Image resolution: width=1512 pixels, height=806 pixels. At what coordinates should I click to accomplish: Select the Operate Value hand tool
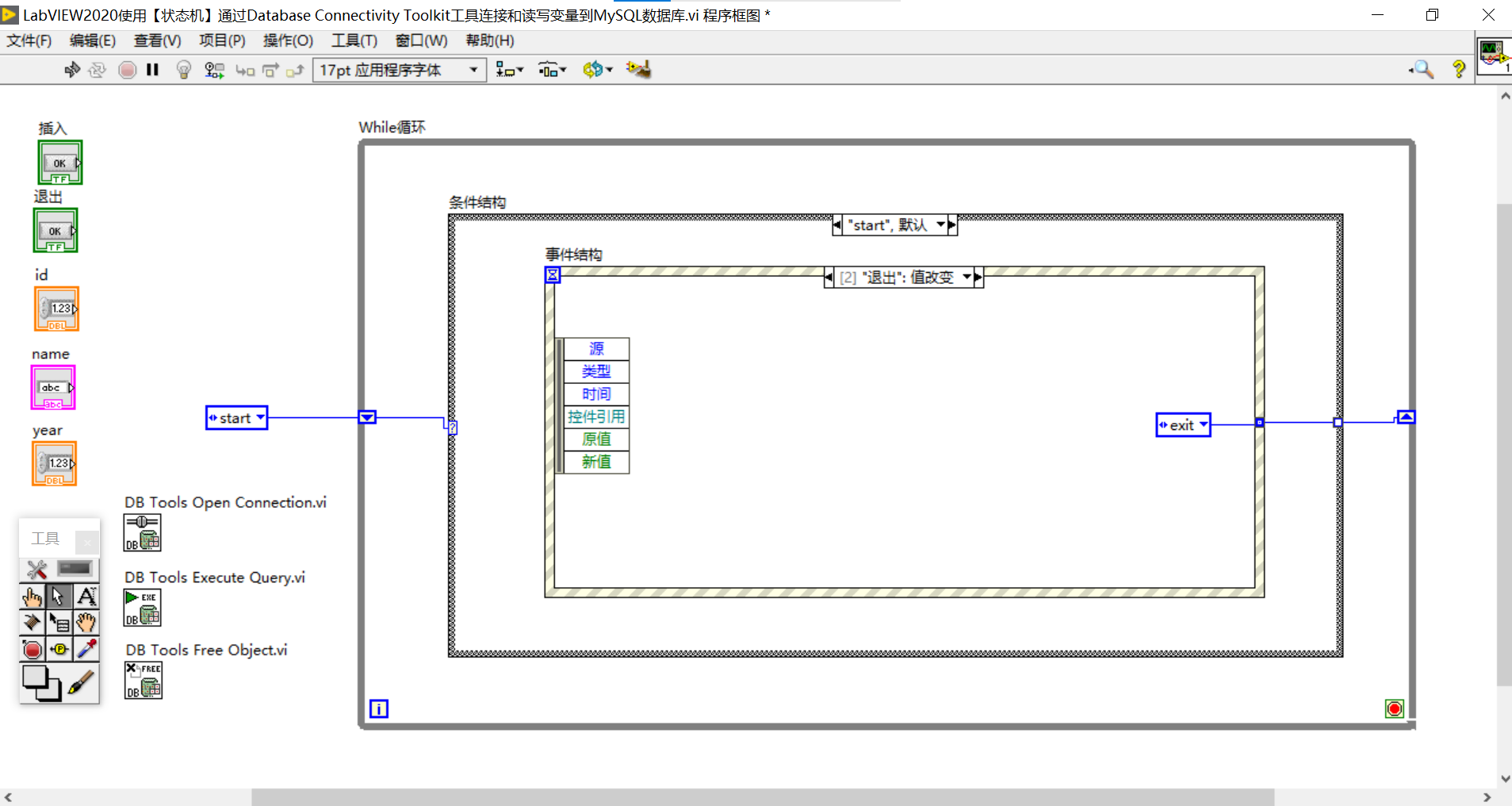pos(33,597)
